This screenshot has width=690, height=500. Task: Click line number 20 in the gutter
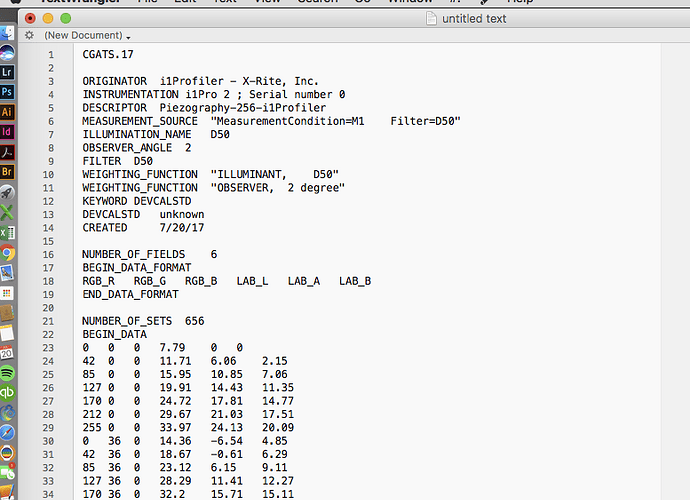click(x=48, y=308)
